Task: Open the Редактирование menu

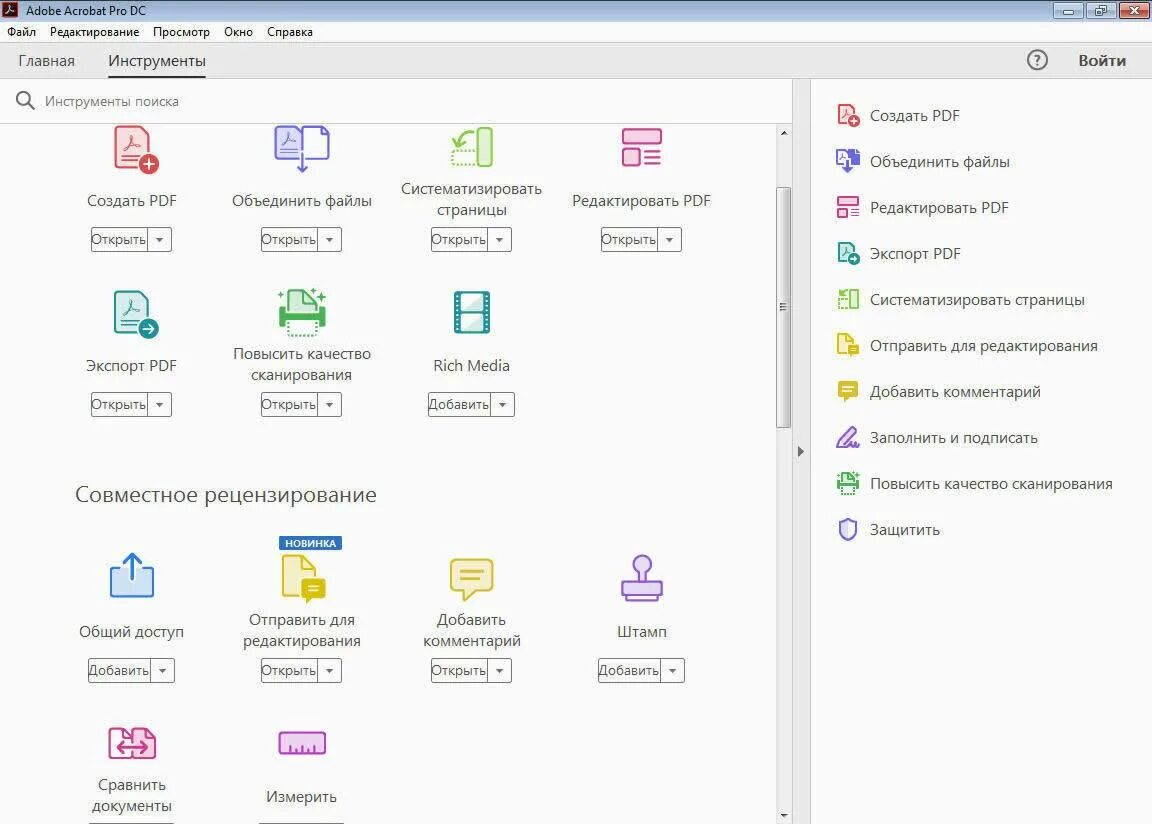Action: click(94, 32)
